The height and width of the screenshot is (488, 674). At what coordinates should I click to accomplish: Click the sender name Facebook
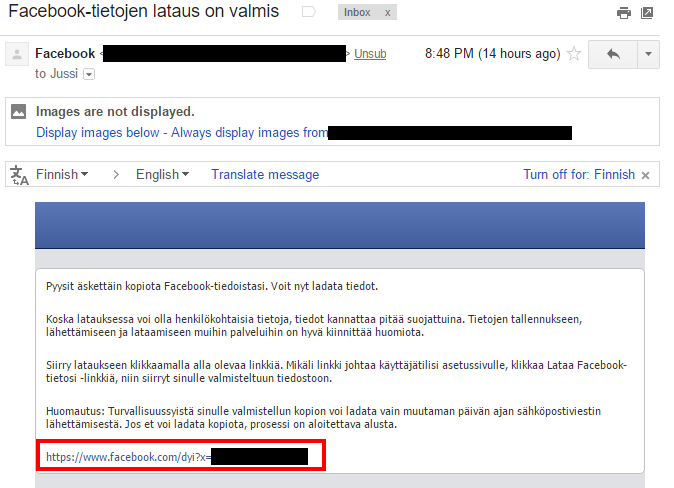65,54
